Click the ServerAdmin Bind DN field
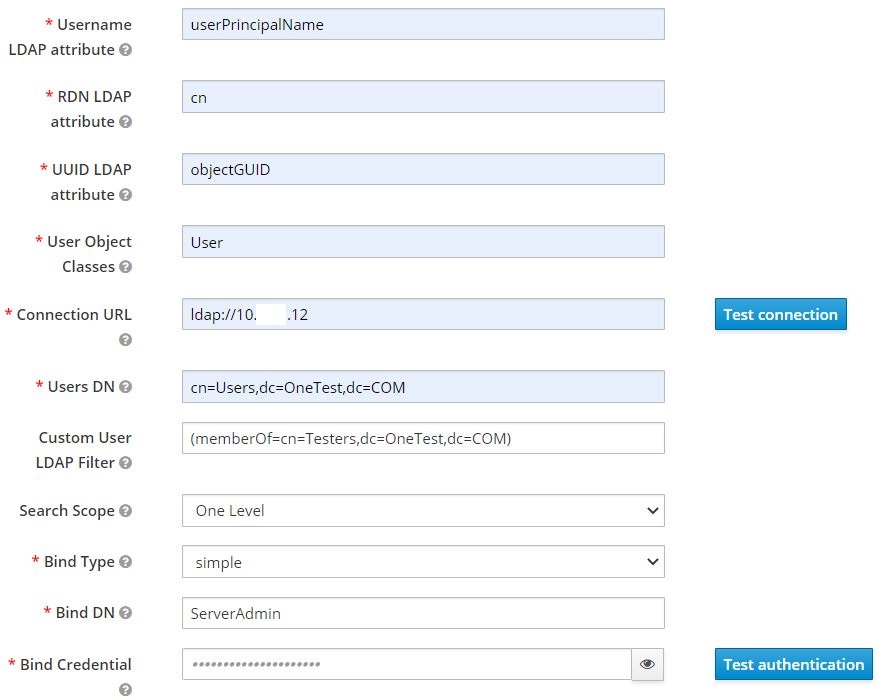 point(422,613)
